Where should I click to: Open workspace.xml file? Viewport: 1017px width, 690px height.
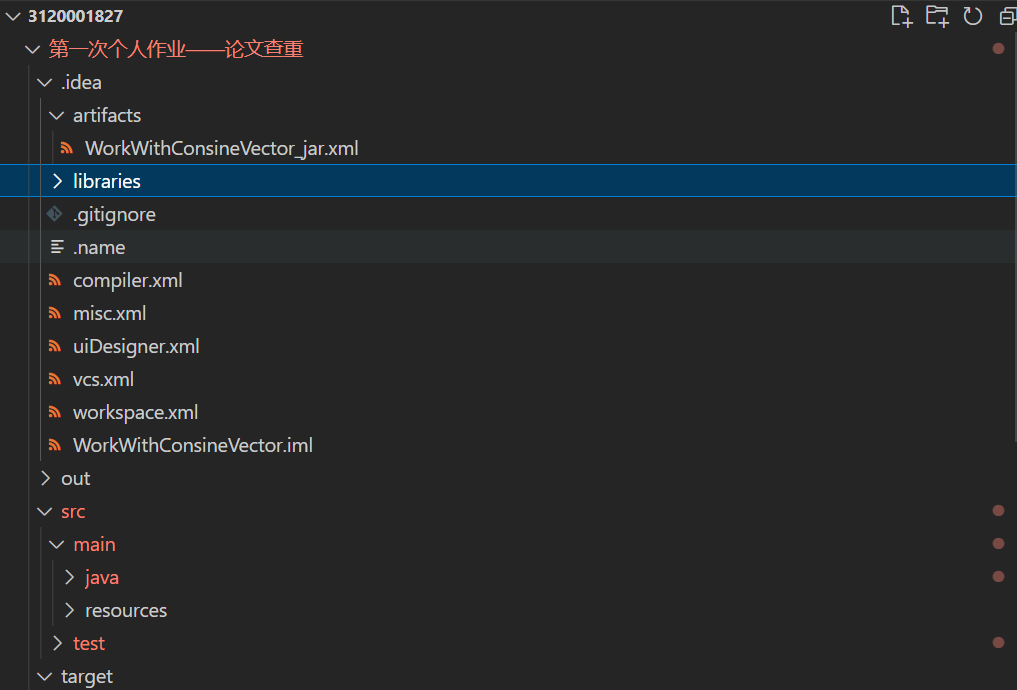[x=135, y=413]
